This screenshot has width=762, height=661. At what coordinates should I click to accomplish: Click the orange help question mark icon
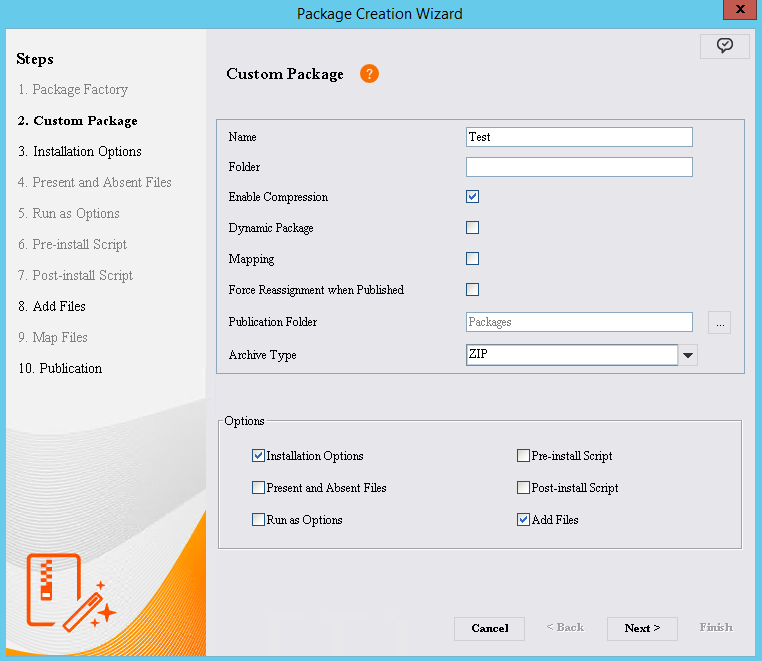369,74
